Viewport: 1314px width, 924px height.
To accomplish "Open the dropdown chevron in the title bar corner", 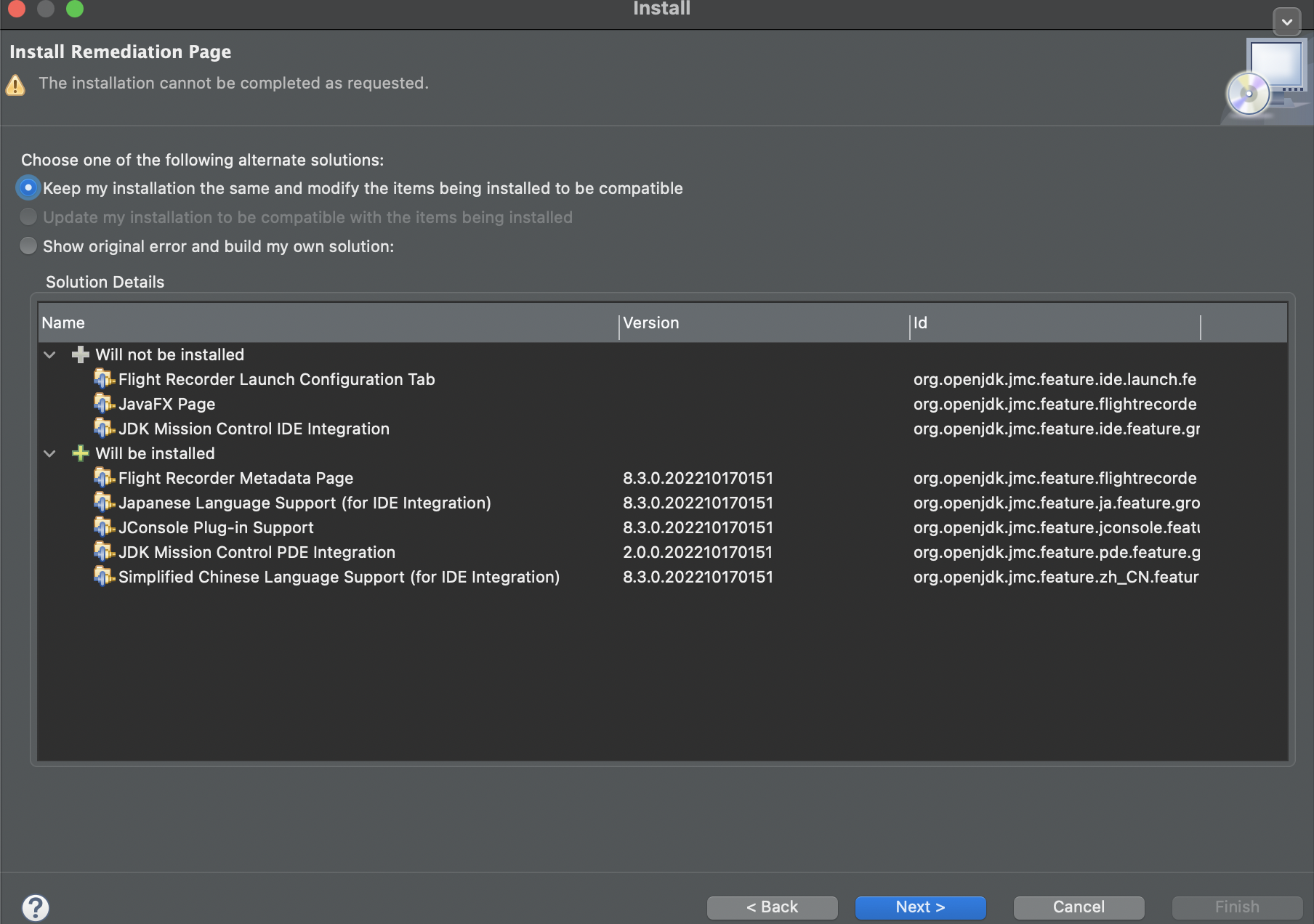I will coord(1286,22).
